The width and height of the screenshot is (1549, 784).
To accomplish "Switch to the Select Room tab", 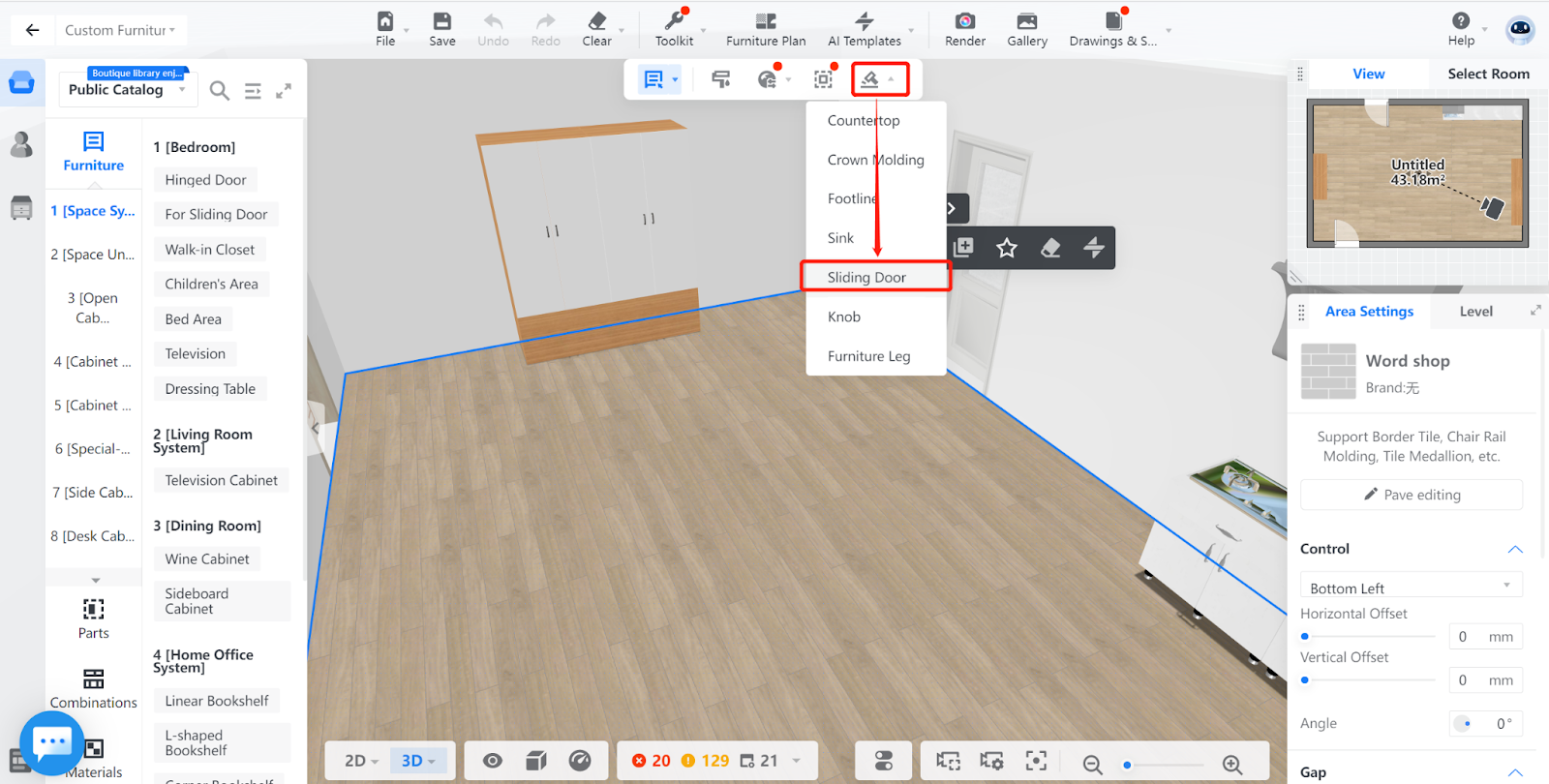I will (x=1488, y=74).
